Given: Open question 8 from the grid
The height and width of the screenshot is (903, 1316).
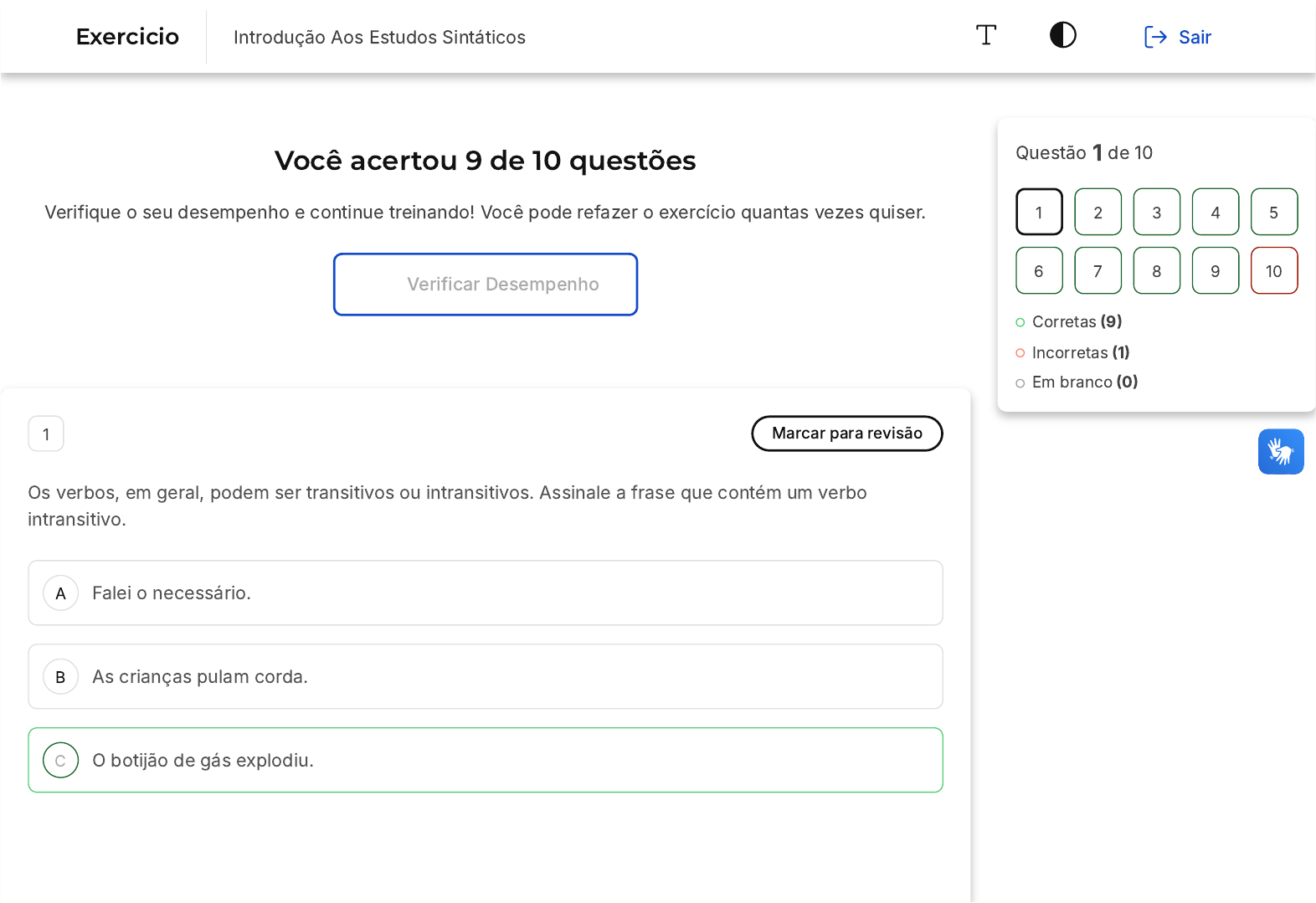Looking at the screenshot, I should (x=1156, y=271).
